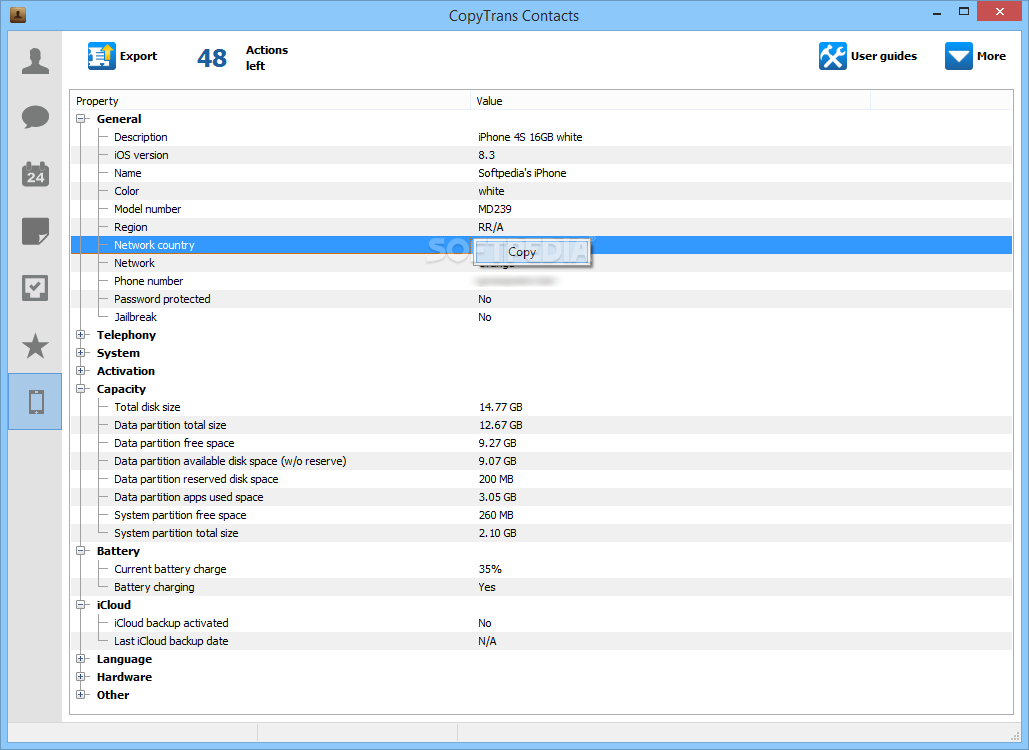This screenshot has height=750, width=1029.
Task: Collapse the Capacity section
Action: [81, 389]
